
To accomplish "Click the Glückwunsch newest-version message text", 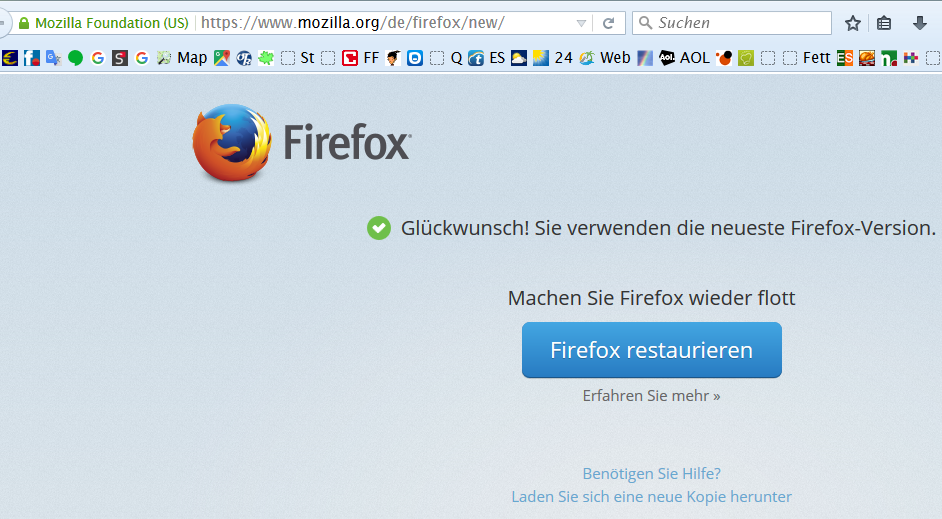I will tap(669, 228).
